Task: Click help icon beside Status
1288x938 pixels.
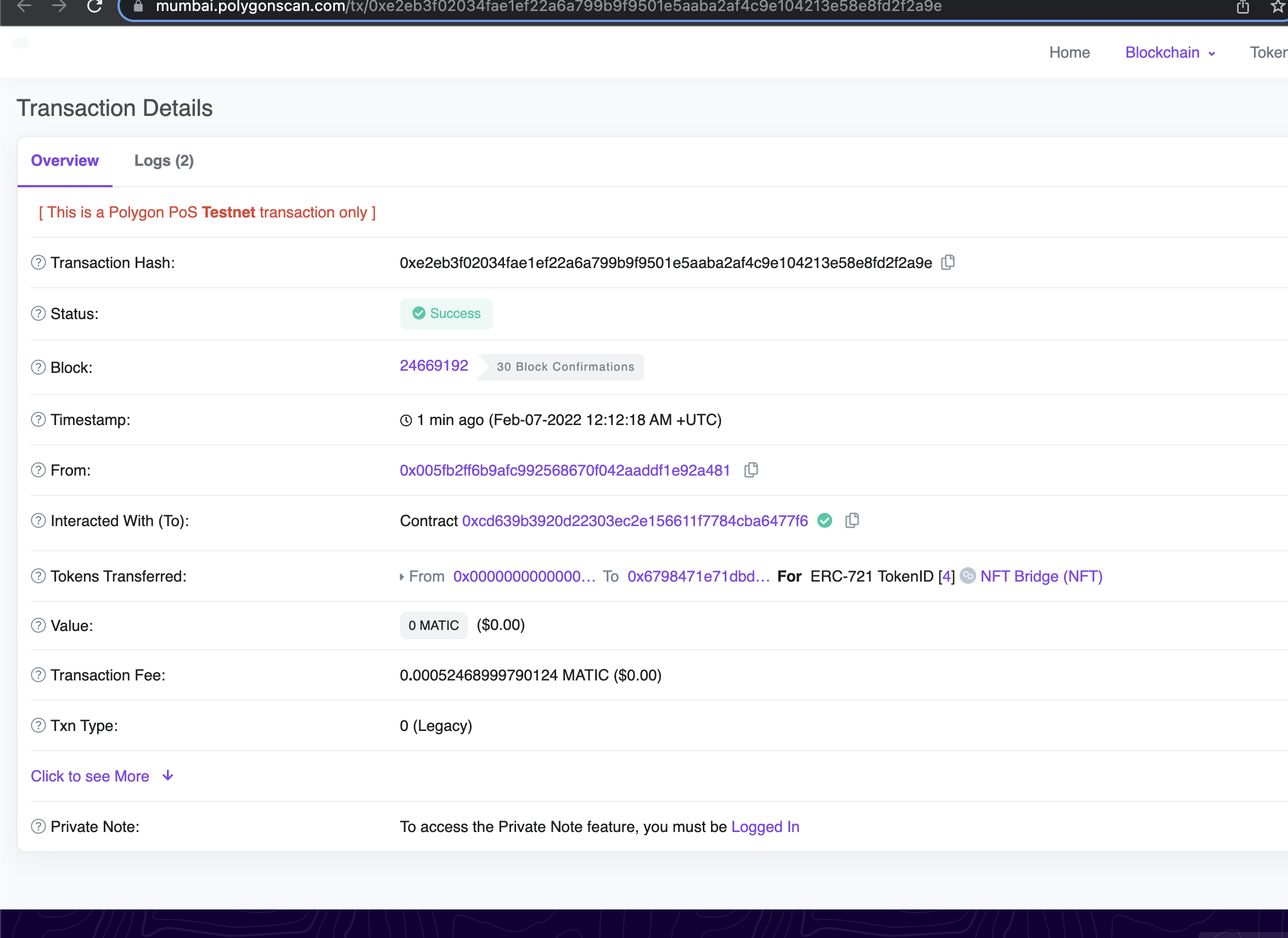Action: click(38, 314)
